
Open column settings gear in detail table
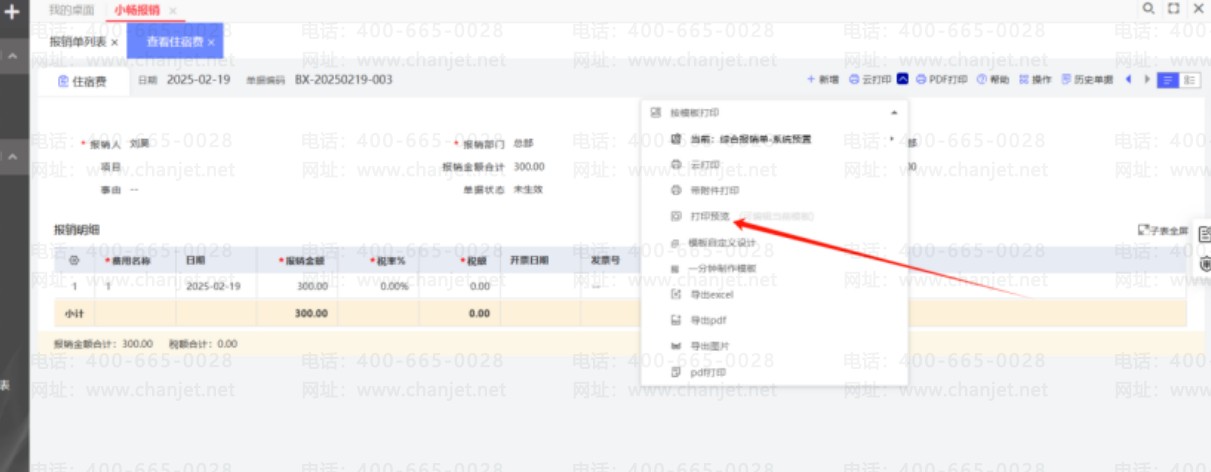(74, 260)
